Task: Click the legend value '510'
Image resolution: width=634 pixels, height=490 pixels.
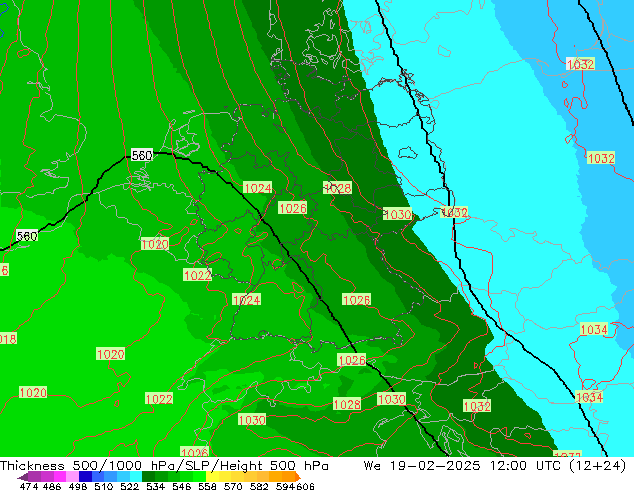Action: 104,486
